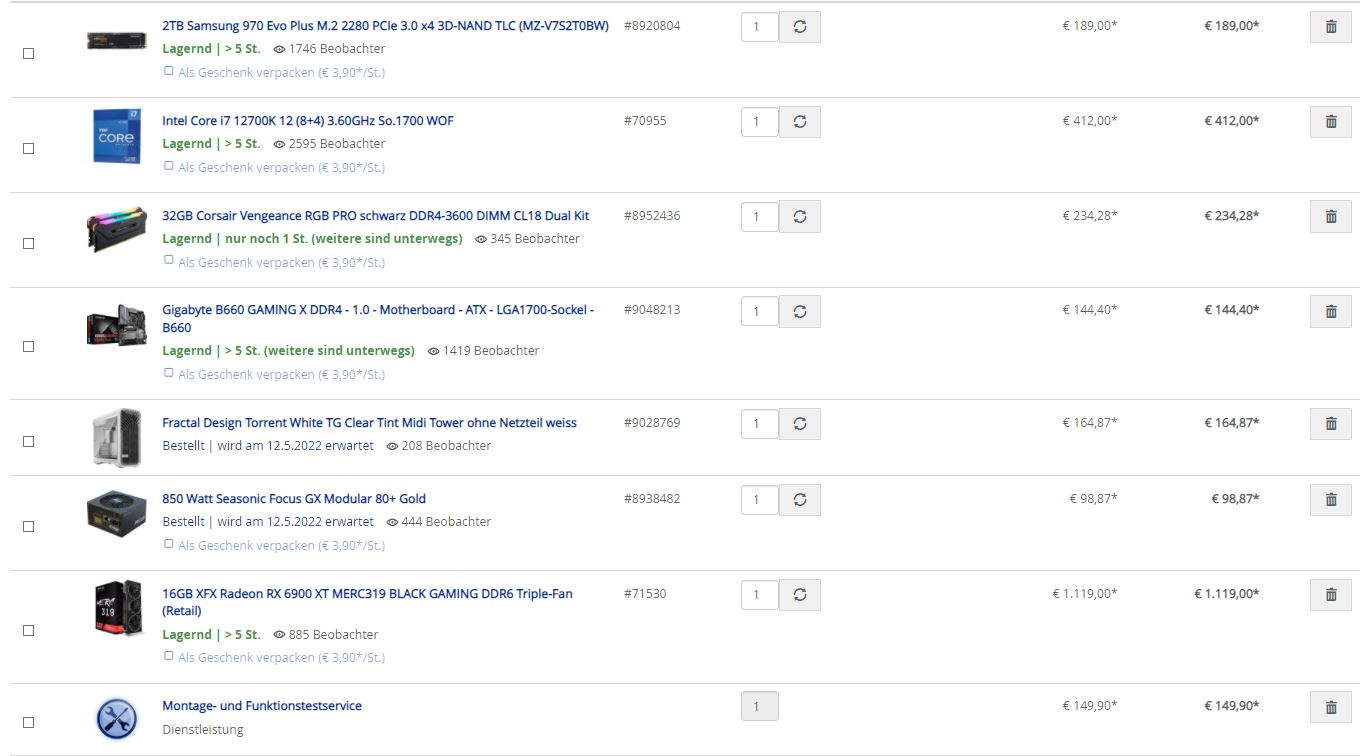Enable gift wrapping for XFX Radeon RX 6900 XT
Image resolution: width=1366 pixels, height=756 pixels.
(x=169, y=657)
